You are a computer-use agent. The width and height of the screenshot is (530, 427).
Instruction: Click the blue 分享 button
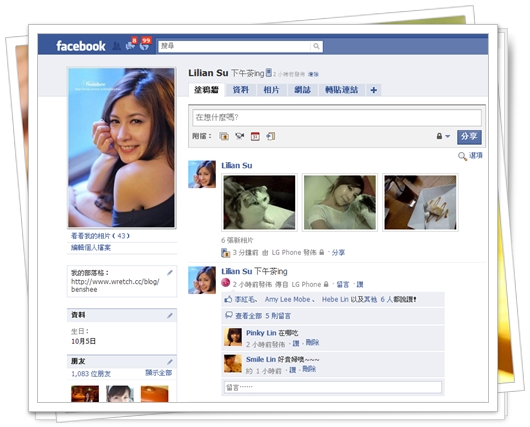tap(469, 137)
